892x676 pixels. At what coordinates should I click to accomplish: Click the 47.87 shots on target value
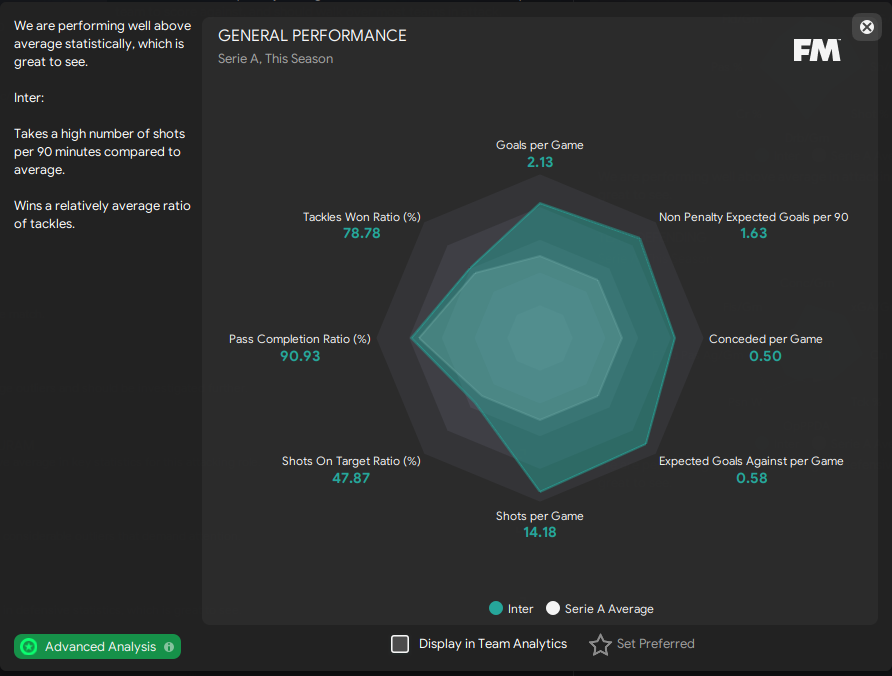(351, 478)
